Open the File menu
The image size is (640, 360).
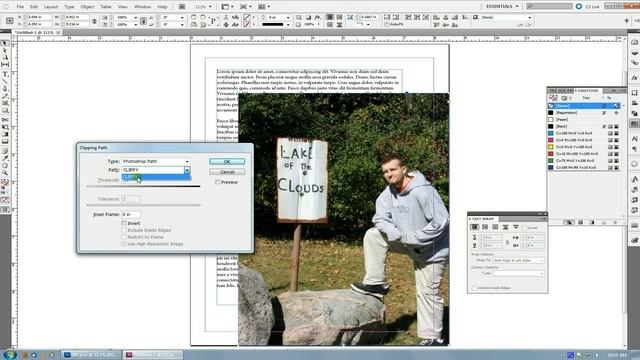[20, 7]
